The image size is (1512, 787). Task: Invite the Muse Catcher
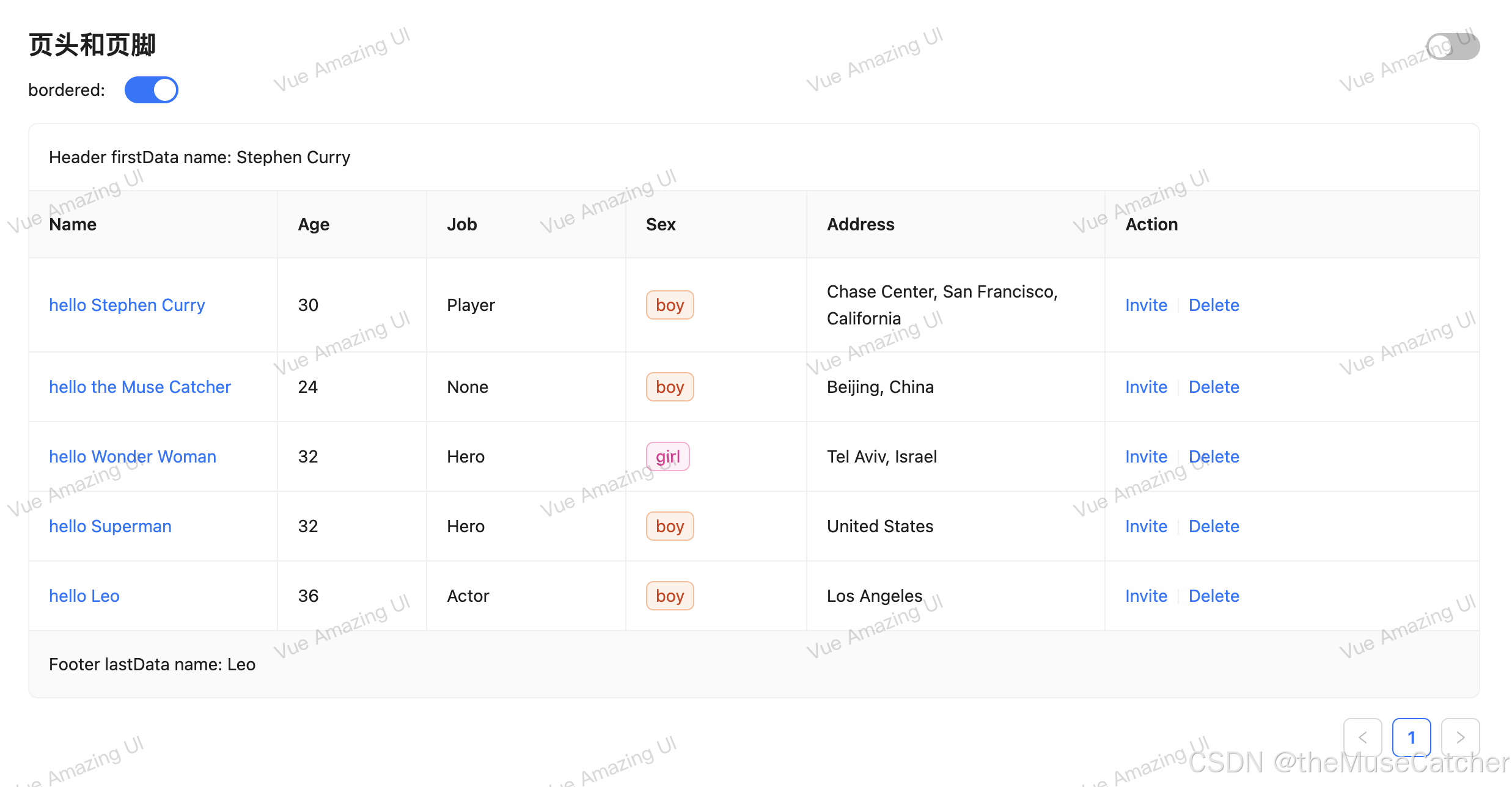point(1146,387)
